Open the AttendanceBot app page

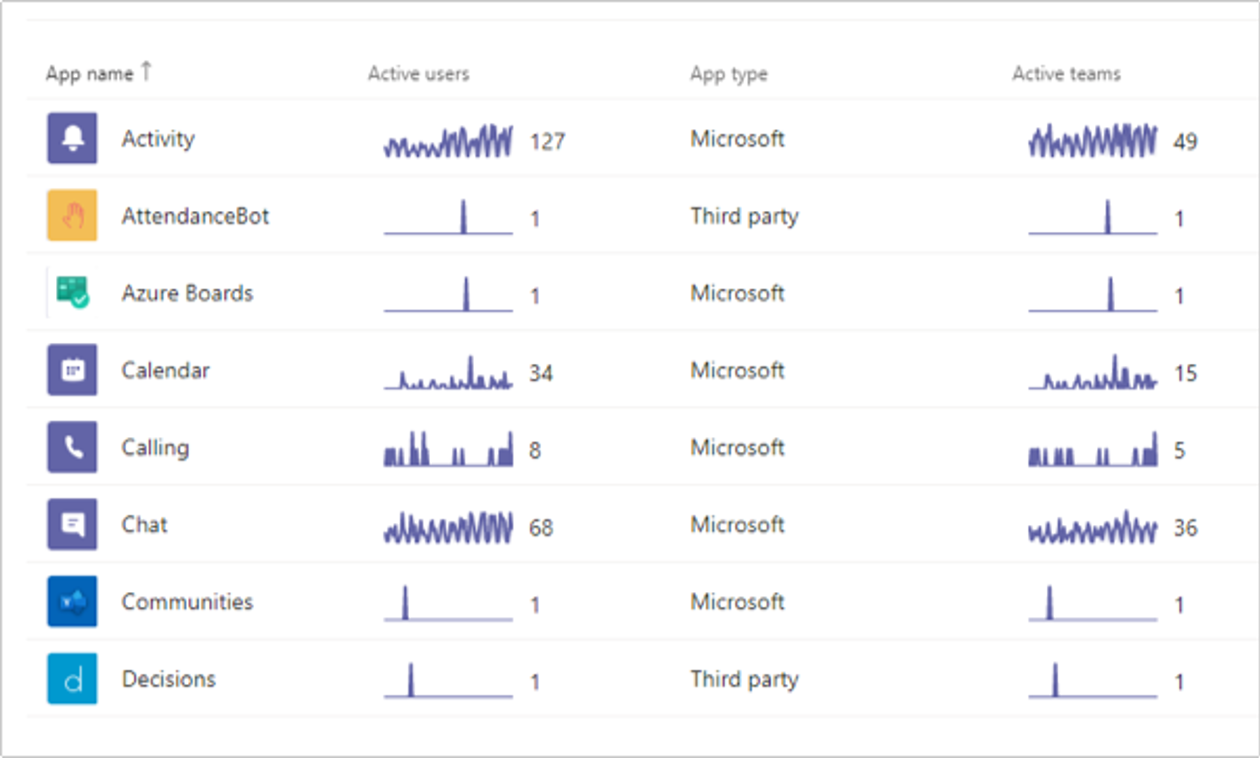pos(196,215)
